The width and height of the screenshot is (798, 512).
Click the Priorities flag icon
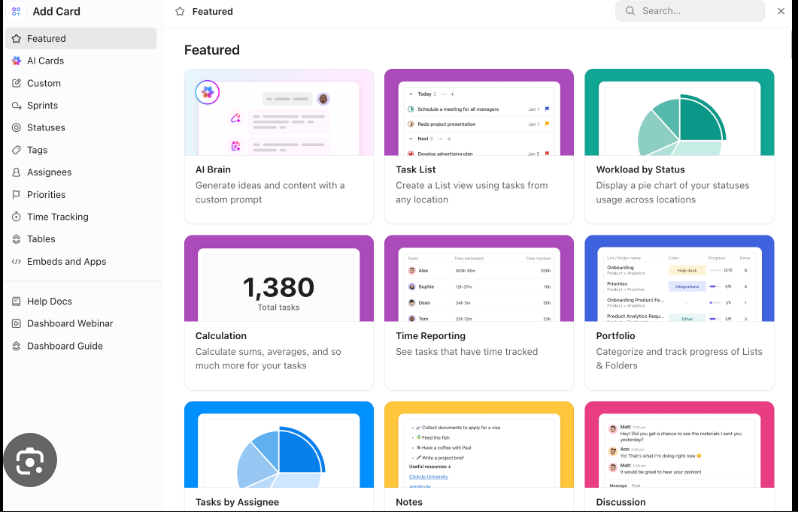click(x=16, y=194)
